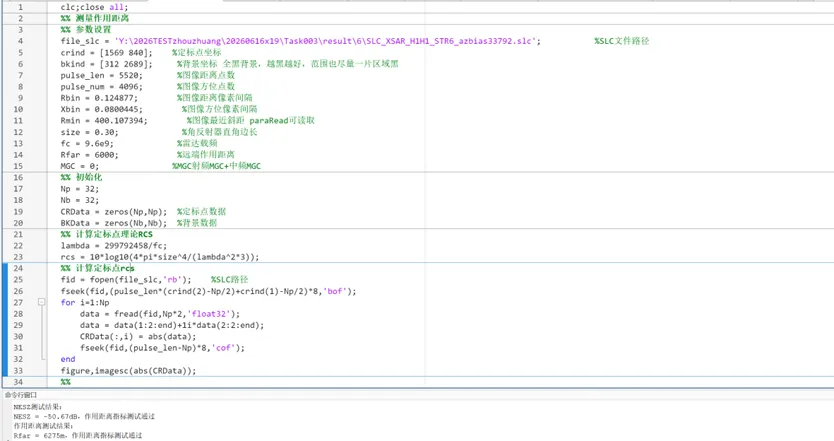The image size is (834, 441).
Task: Click the '%% 计算定标点rcs' section header on line 24
Action: (97, 268)
